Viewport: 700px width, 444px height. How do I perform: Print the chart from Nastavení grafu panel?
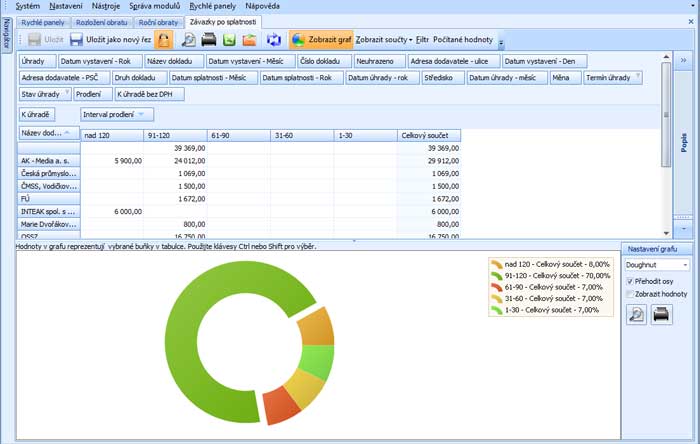[x=661, y=315]
